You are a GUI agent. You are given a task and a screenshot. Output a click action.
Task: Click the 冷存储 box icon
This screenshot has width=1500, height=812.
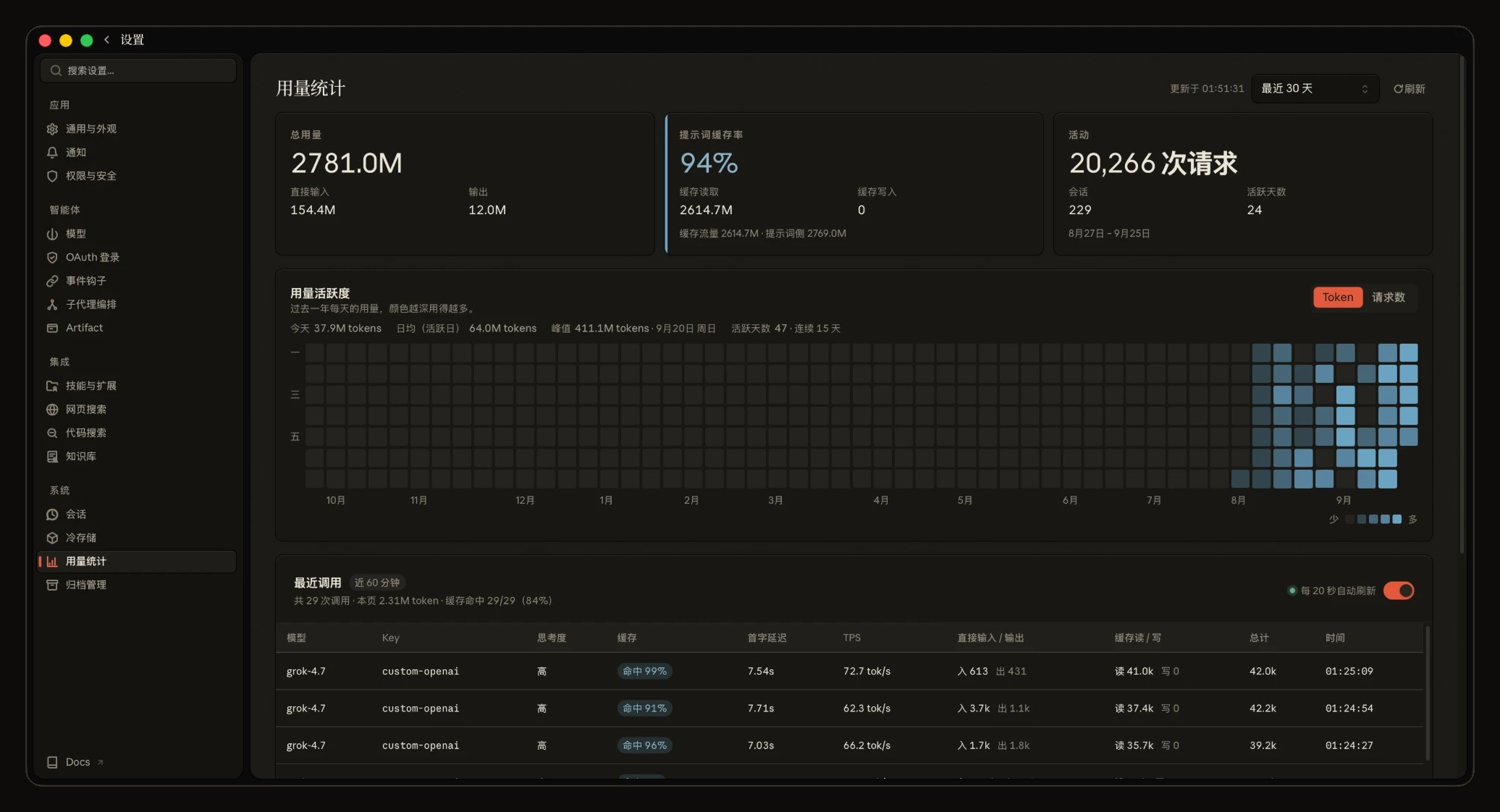[52, 538]
